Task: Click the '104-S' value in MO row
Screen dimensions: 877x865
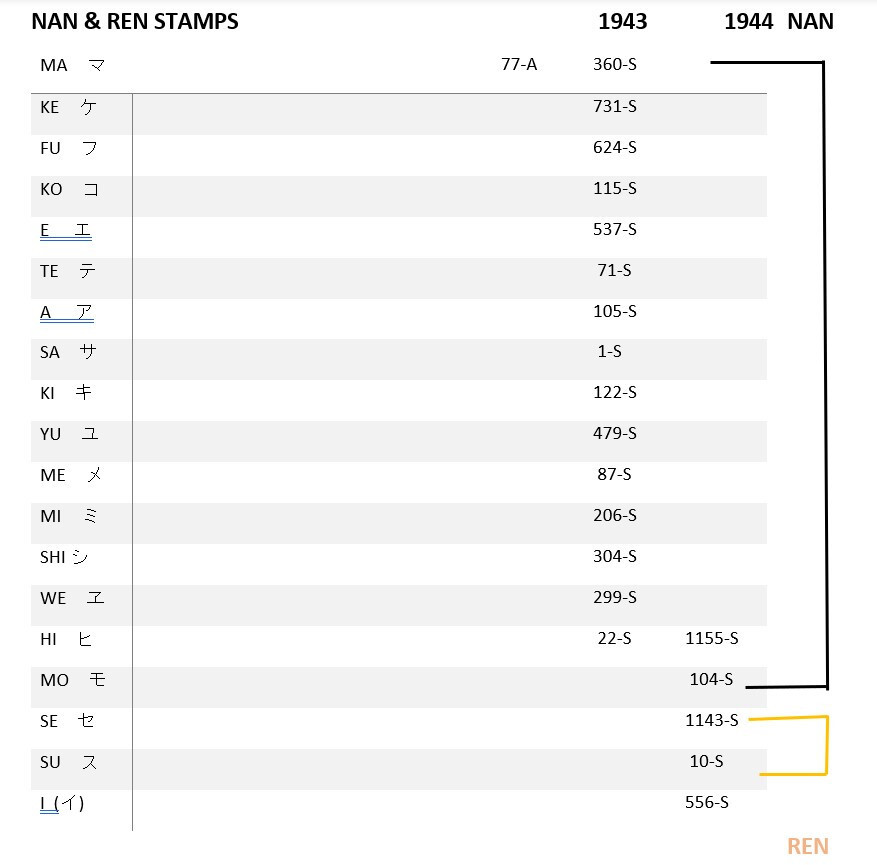Action: pyautogui.click(x=711, y=679)
